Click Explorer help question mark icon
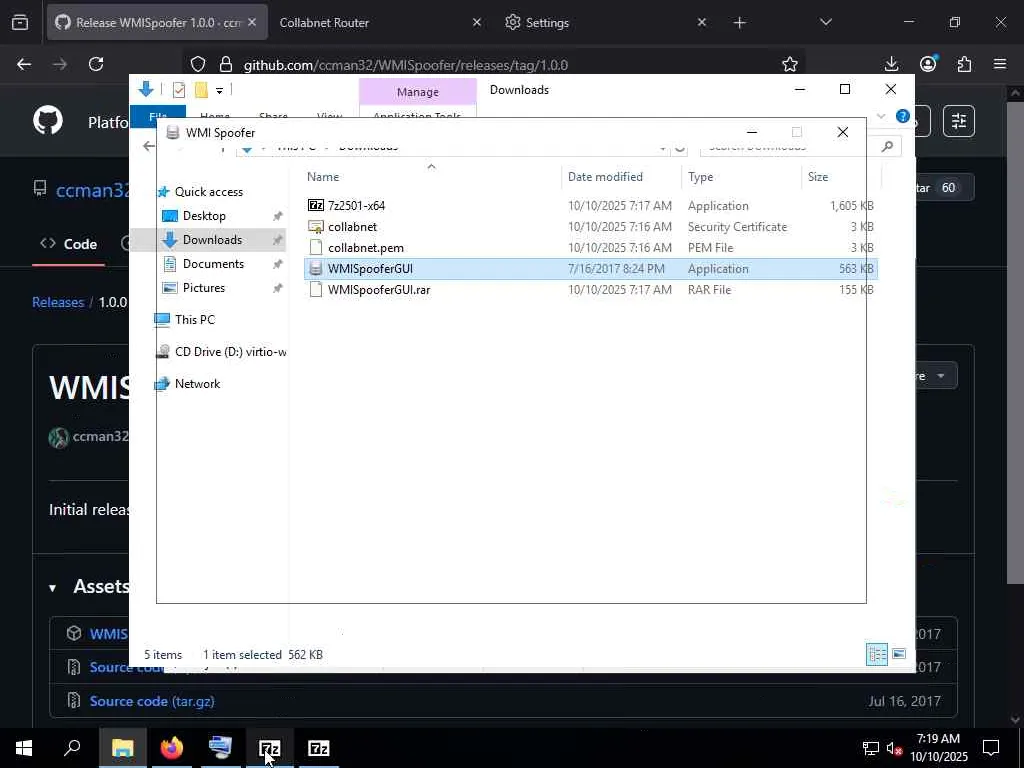The image size is (1024, 768). coord(903,116)
